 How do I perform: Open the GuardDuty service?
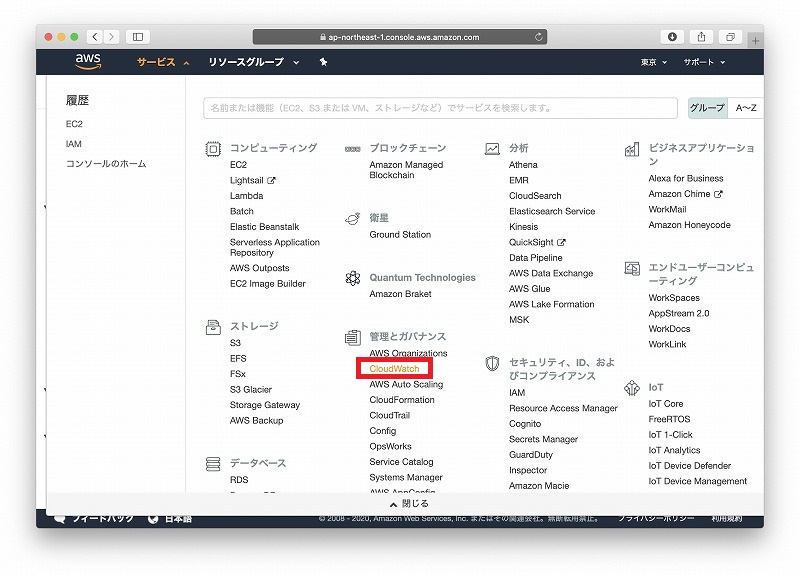click(x=531, y=455)
